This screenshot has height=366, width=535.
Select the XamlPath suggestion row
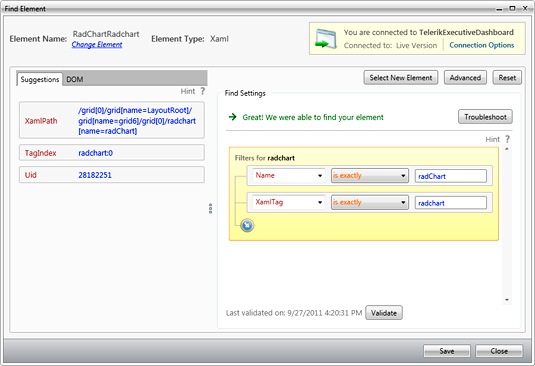(x=112, y=120)
